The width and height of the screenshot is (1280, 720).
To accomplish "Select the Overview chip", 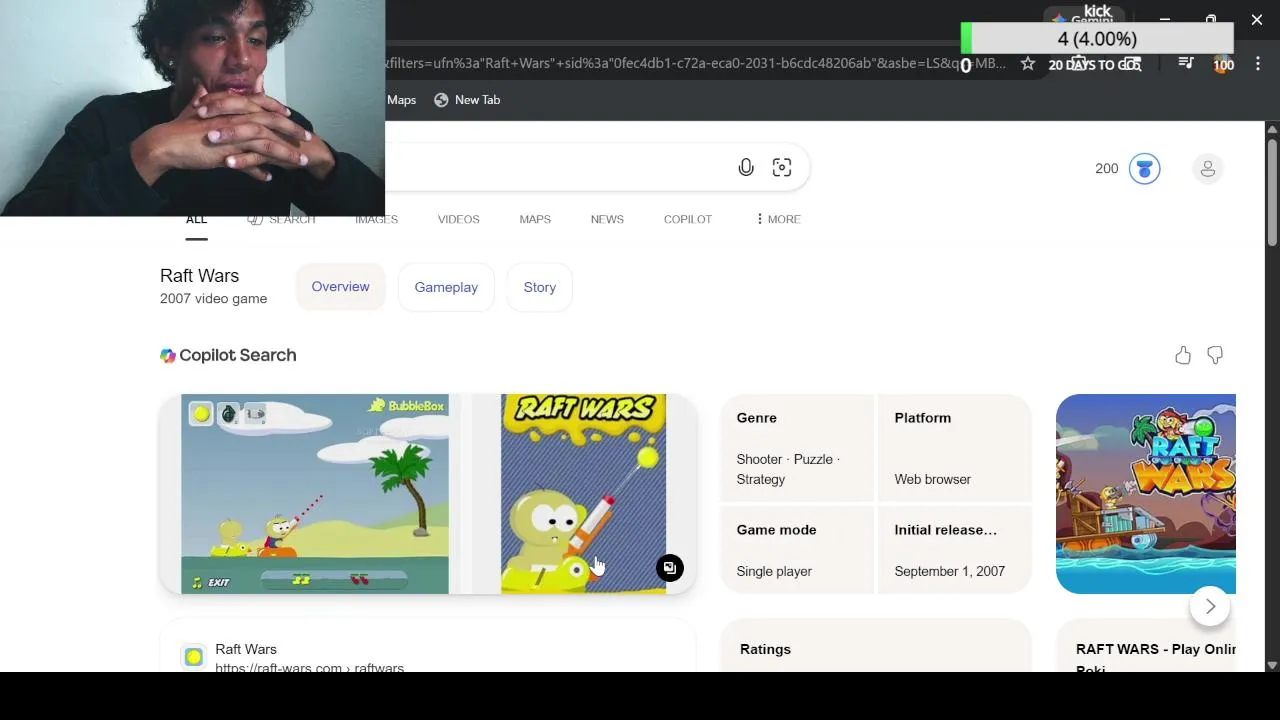I will 340,287.
